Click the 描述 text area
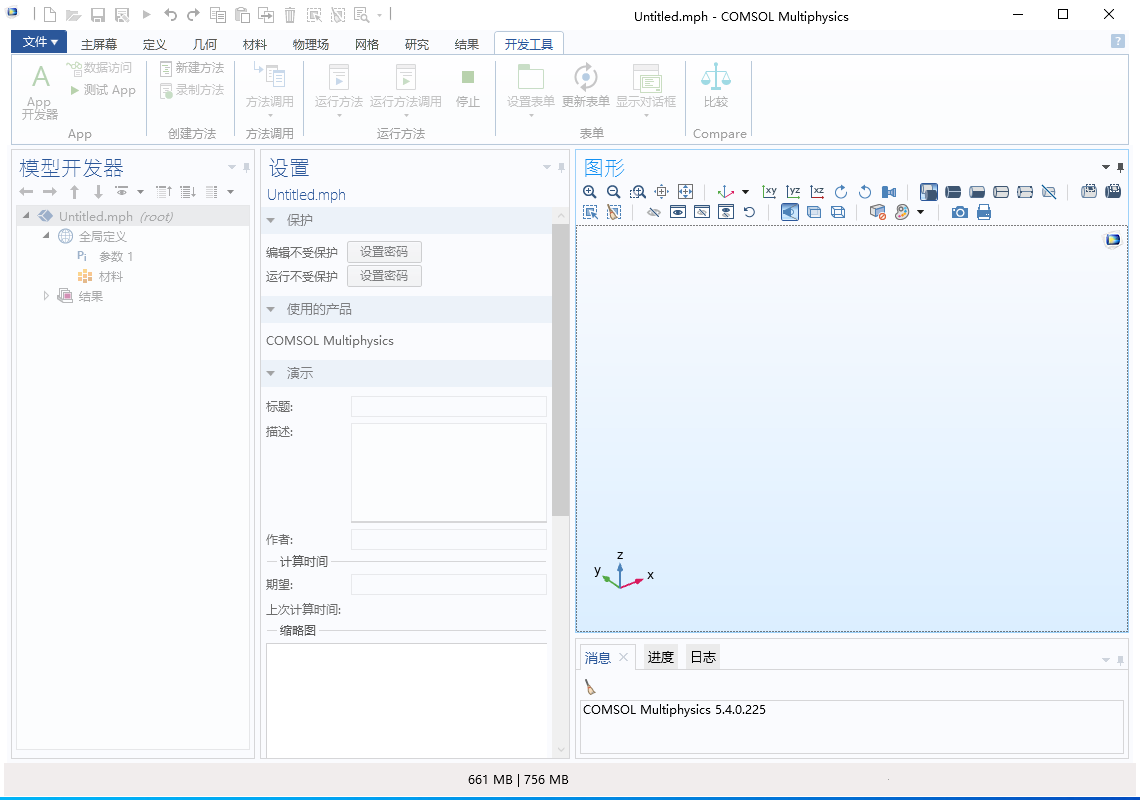This screenshot has width=1140, height=800. [449, 473]
